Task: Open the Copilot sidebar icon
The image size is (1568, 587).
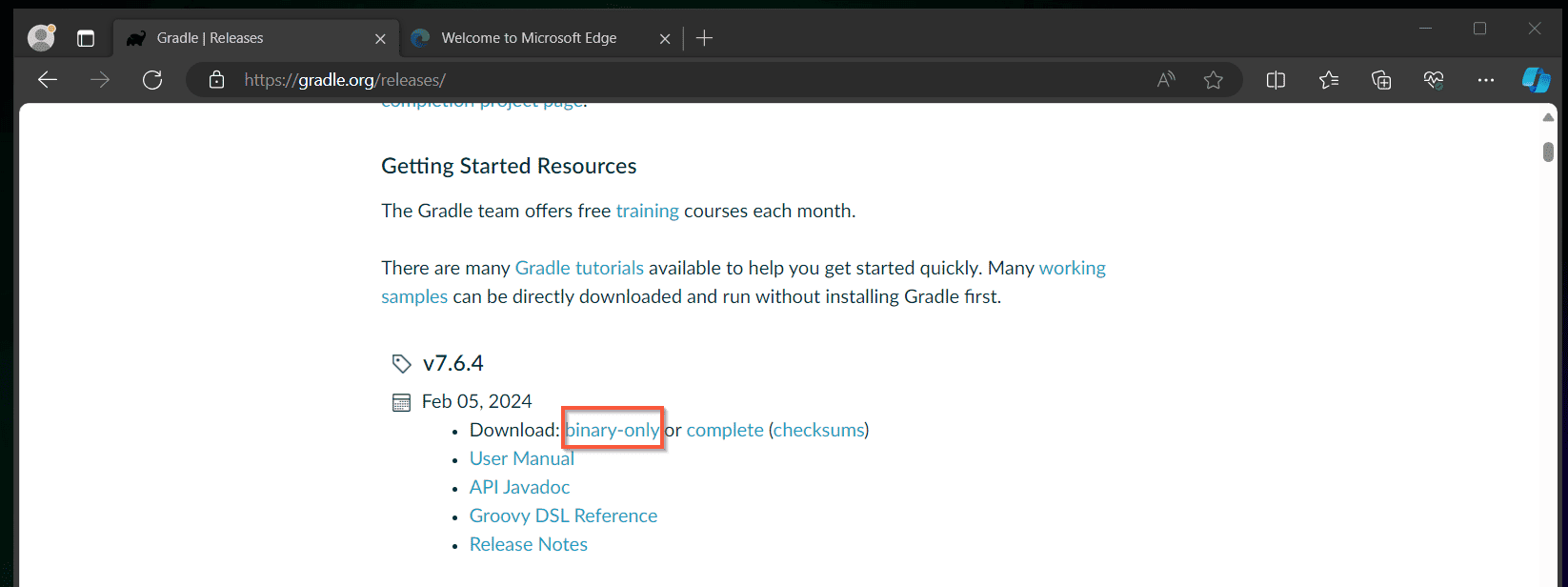Action: click(x=1536, y=80)
